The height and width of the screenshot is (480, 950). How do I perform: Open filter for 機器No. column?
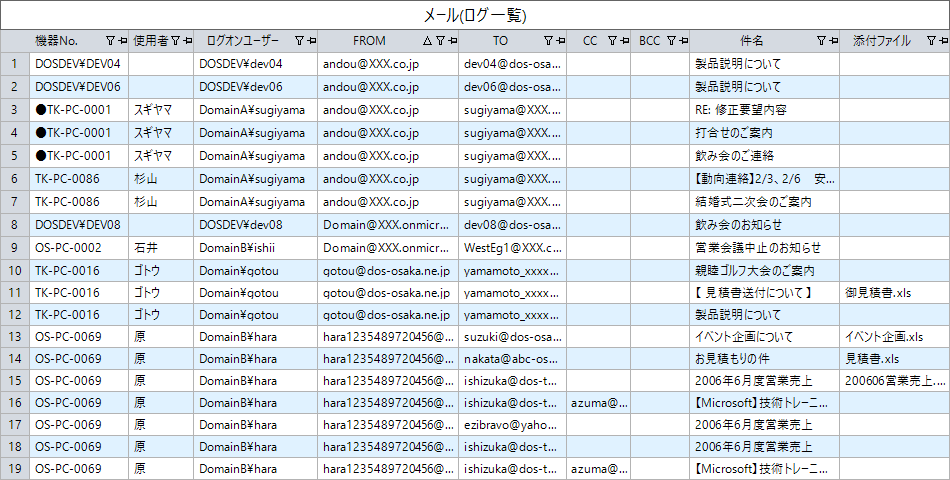(110, 41)
